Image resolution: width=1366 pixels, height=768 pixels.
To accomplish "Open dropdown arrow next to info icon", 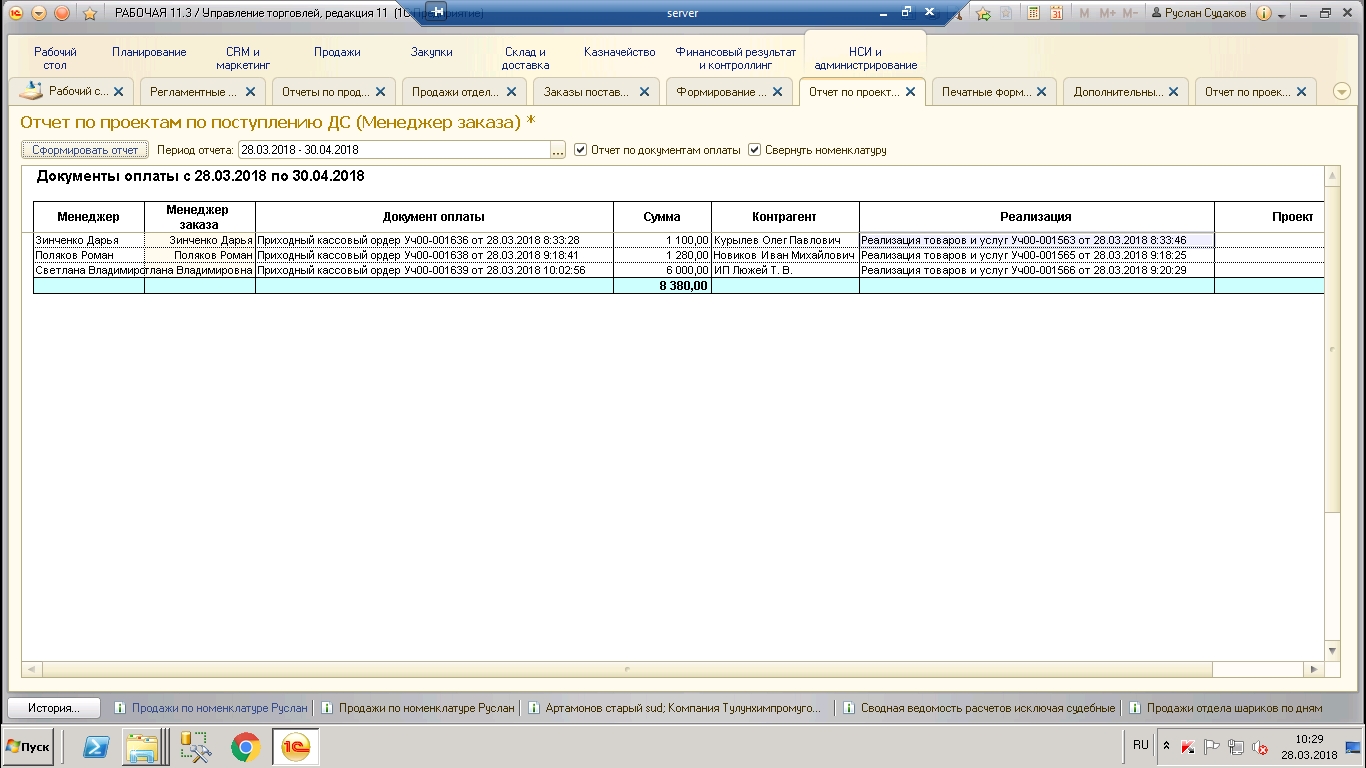I will [x=1281, y=13].
